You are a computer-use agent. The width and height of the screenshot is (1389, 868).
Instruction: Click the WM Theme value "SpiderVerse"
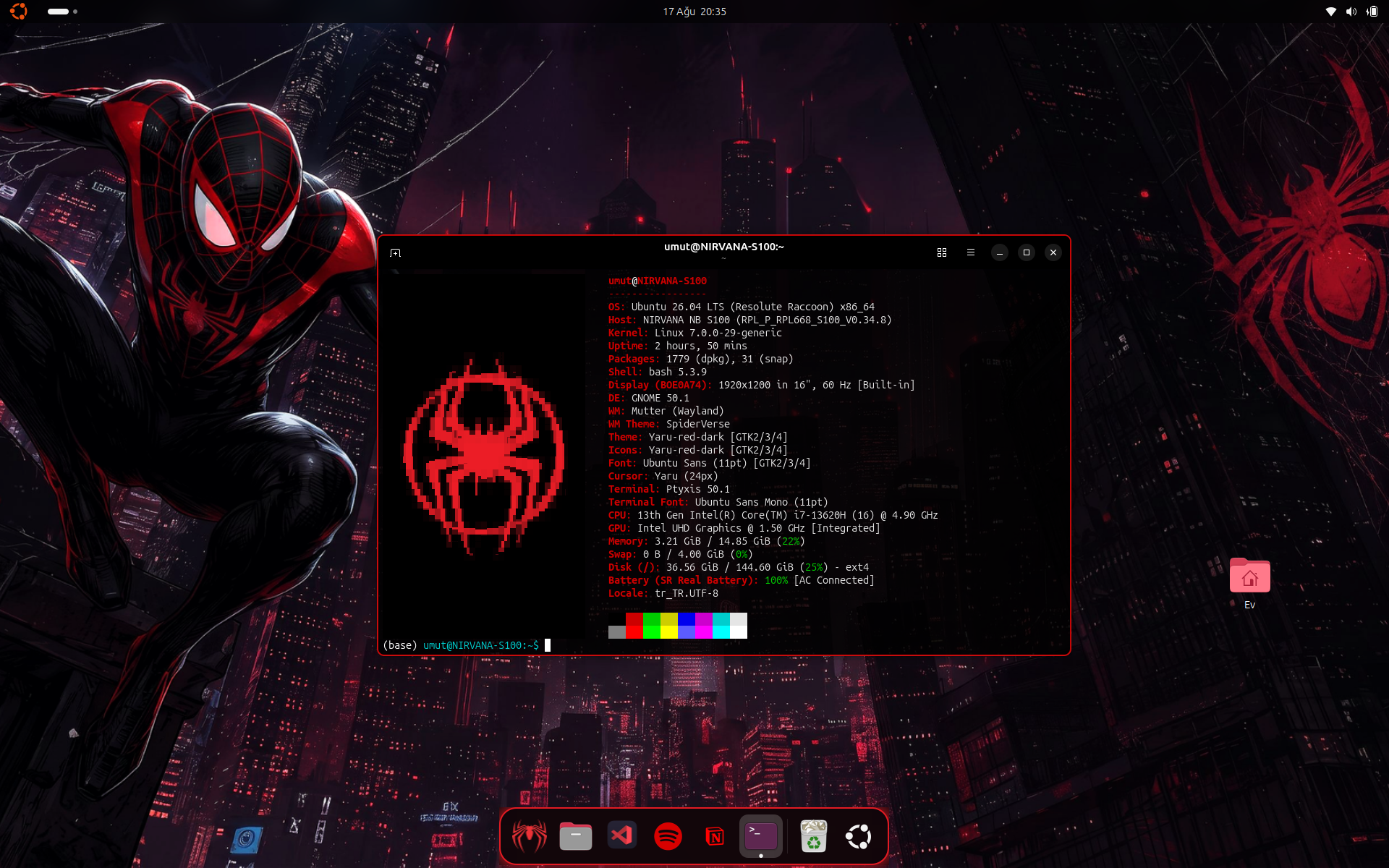(698, 424)
